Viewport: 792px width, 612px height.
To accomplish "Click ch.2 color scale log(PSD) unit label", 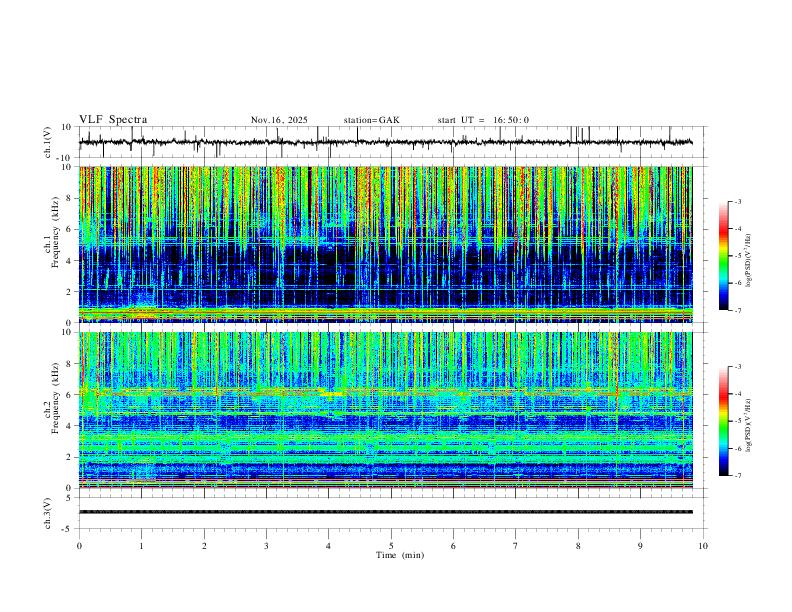I will [749, 425].
